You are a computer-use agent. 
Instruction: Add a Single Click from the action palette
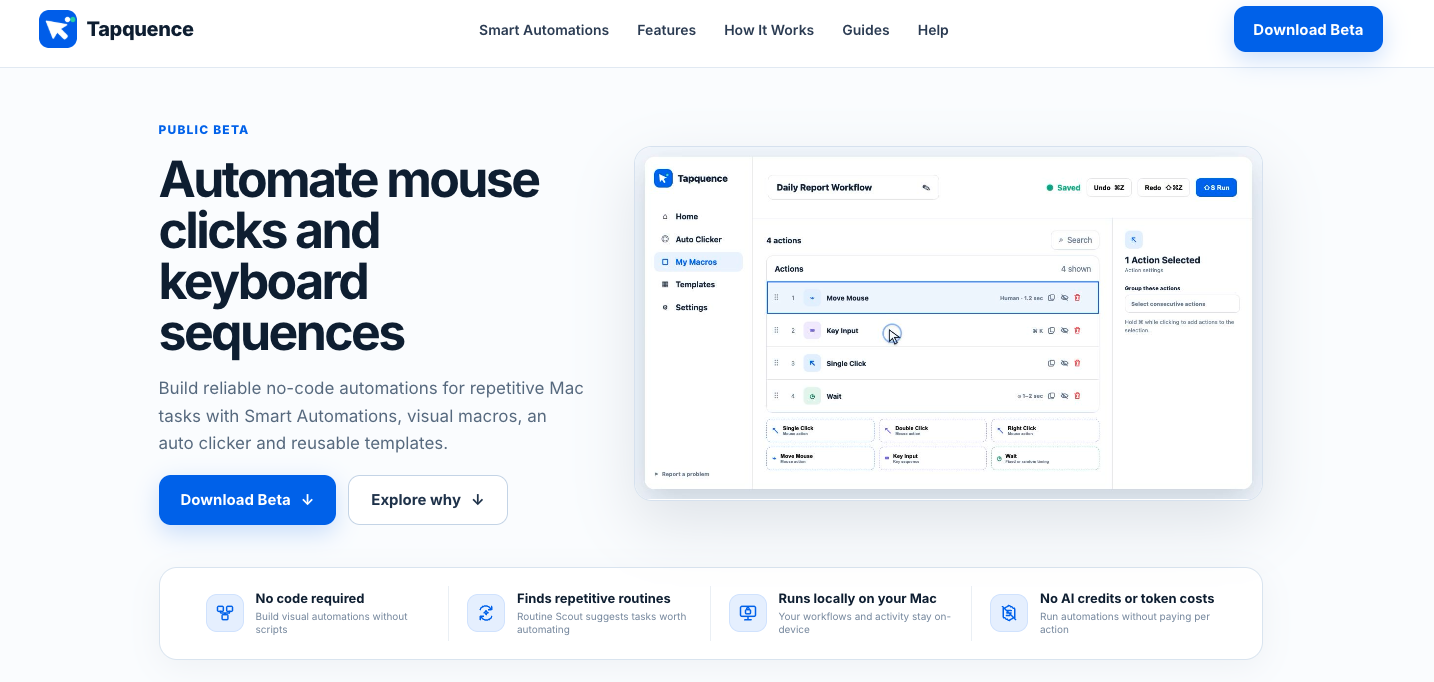(821, 430)
